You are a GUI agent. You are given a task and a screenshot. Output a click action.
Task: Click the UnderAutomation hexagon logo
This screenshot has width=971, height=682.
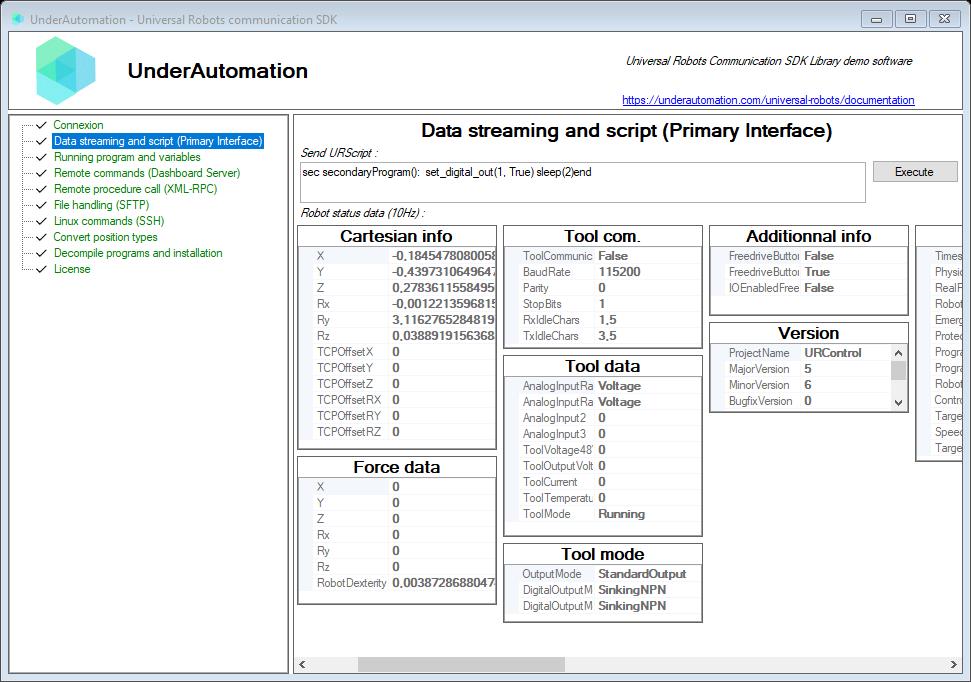pyautogui.click(x=66, y=71)
